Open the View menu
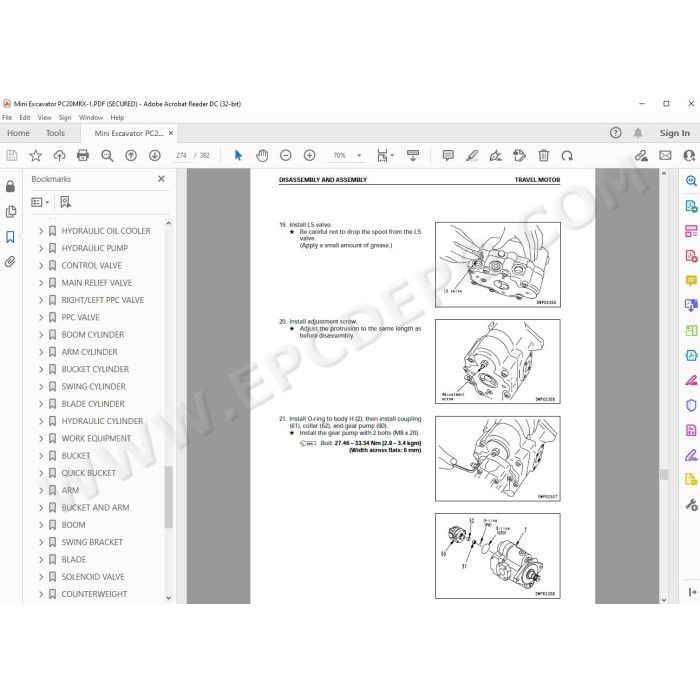 click(x=44, y=117)
